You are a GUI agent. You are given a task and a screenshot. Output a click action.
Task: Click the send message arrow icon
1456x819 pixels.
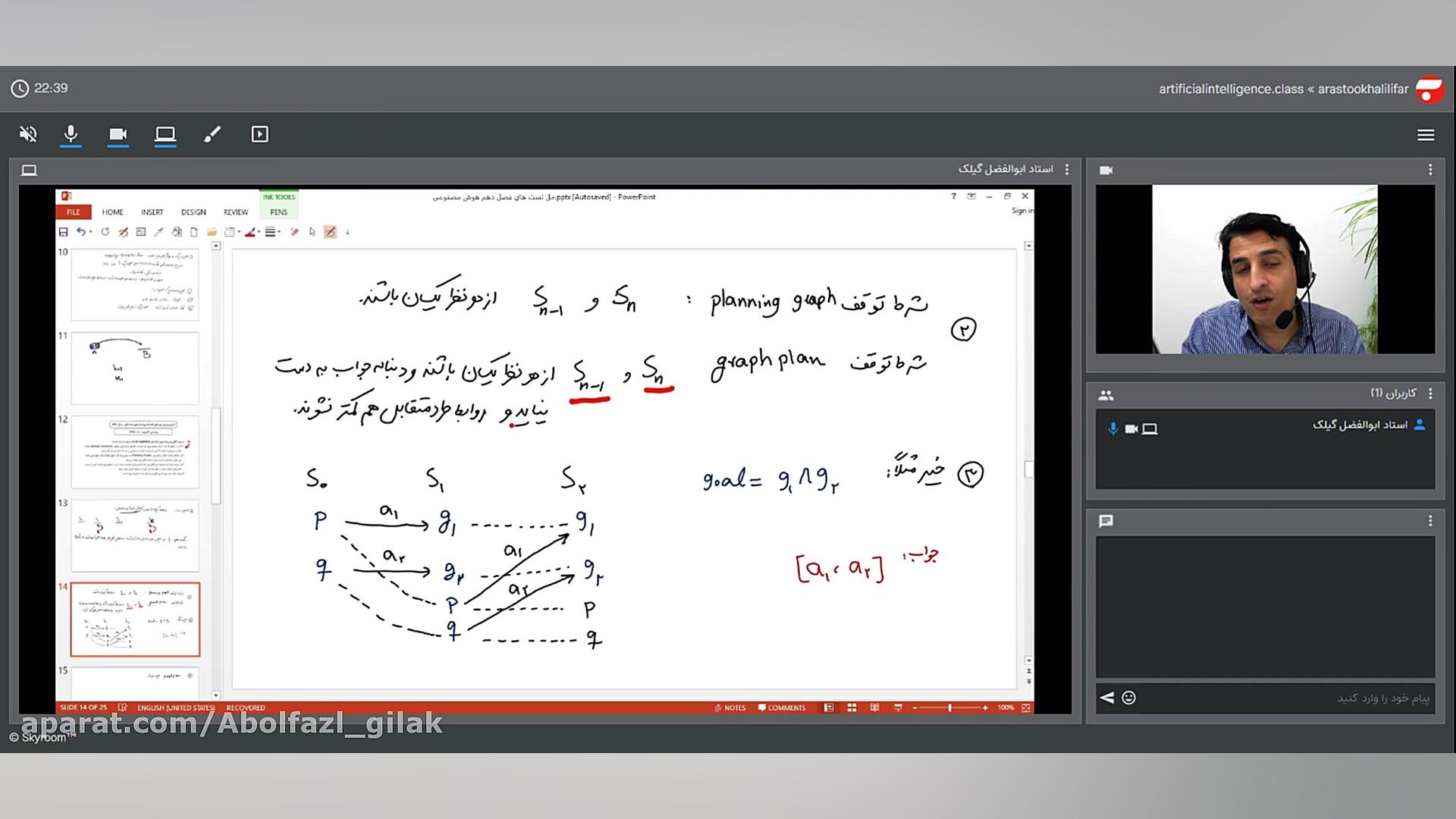[1107, 698]
